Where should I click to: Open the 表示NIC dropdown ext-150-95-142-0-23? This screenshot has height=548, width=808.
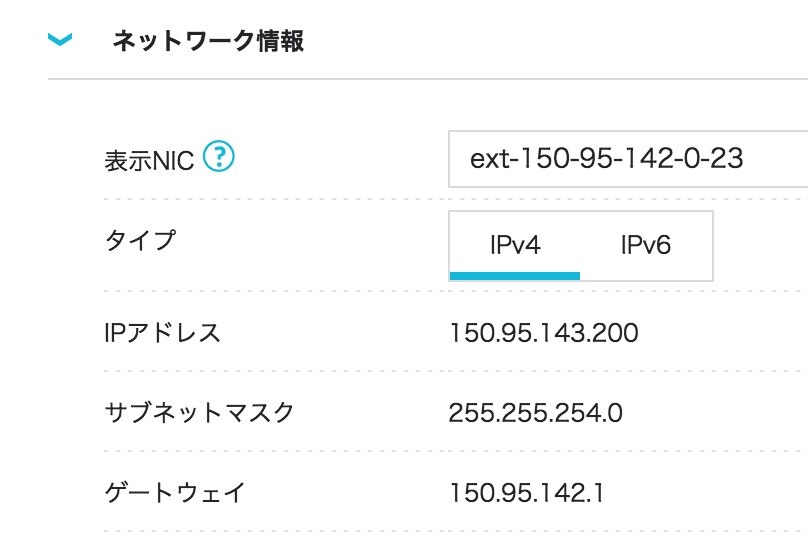(x=628, y=159)
